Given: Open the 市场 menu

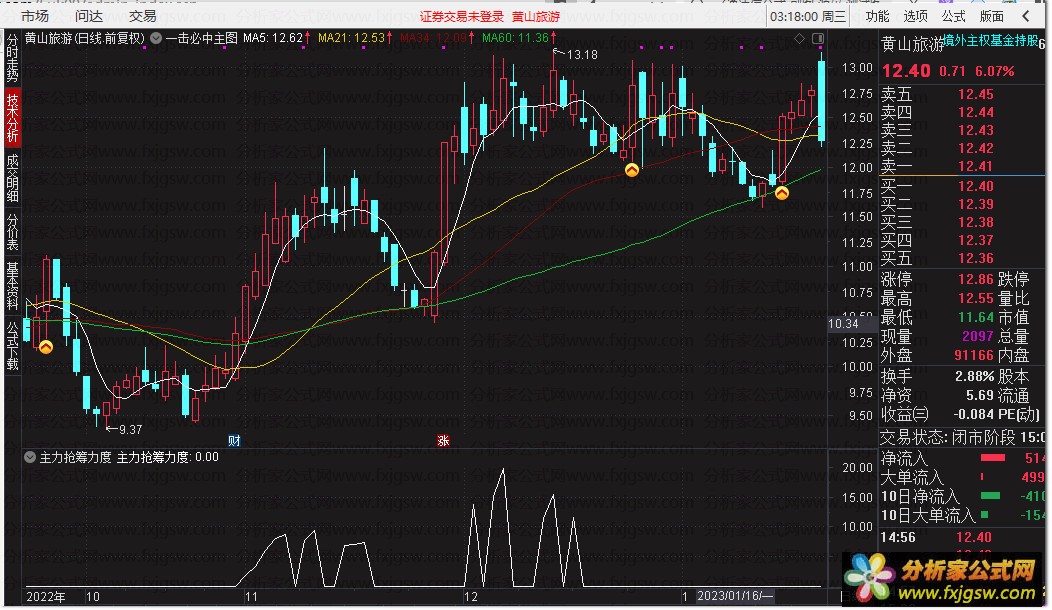Looking at the screenshot, I should [x=34, y=16].
